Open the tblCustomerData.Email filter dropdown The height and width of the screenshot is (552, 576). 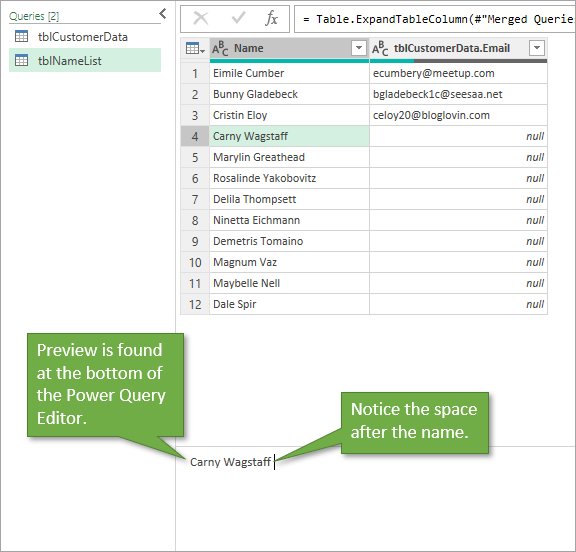(x=537, y=48)
